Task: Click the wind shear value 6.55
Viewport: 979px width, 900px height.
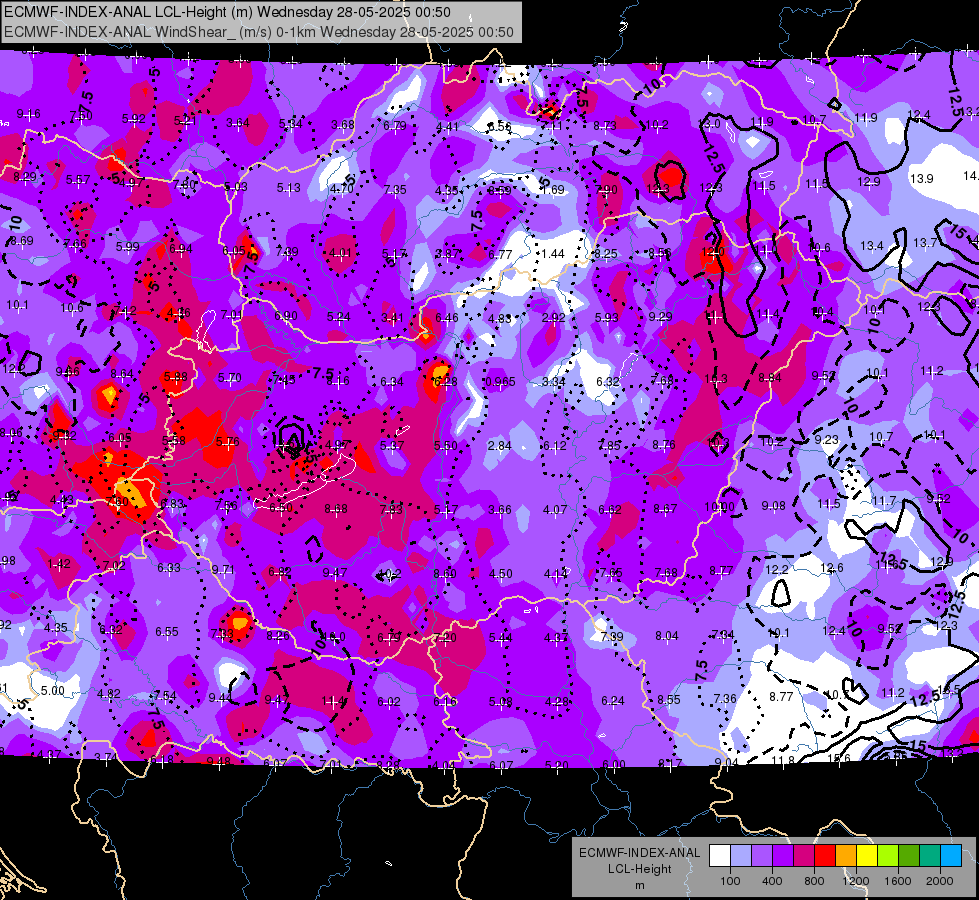Action: coord(167,632)
